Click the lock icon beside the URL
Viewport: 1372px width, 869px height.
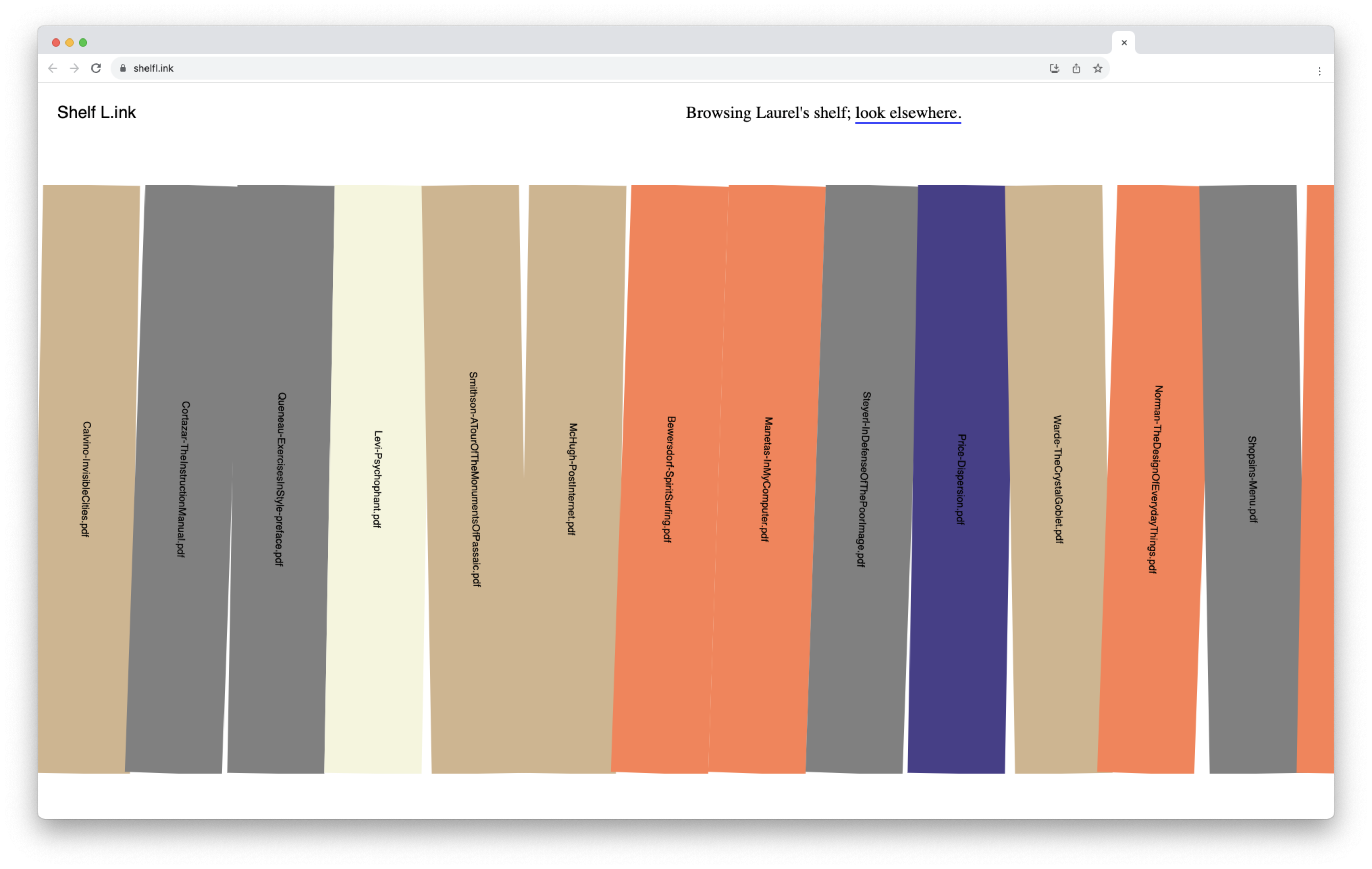tap(123, 69)
